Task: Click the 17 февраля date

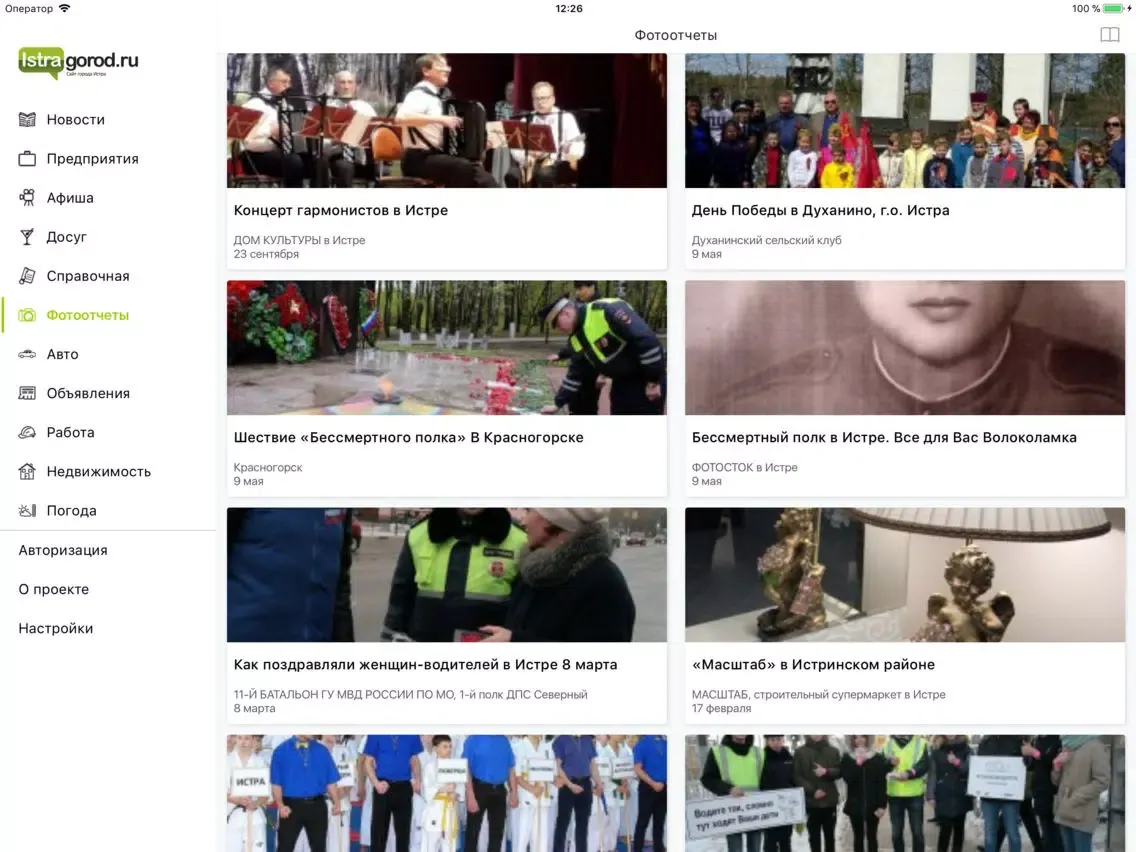Action: tap(721, 709)
